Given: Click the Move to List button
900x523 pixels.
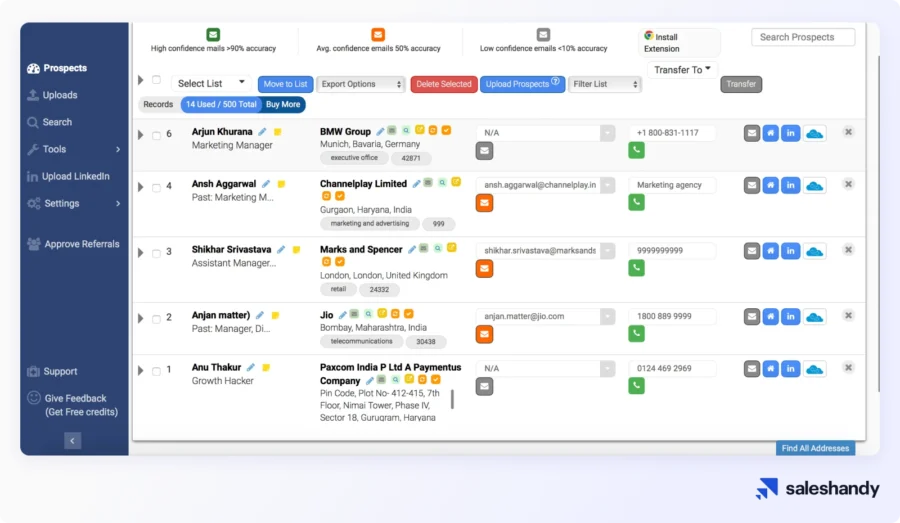Looking at the screenshot, I should (x=285, y=84).
